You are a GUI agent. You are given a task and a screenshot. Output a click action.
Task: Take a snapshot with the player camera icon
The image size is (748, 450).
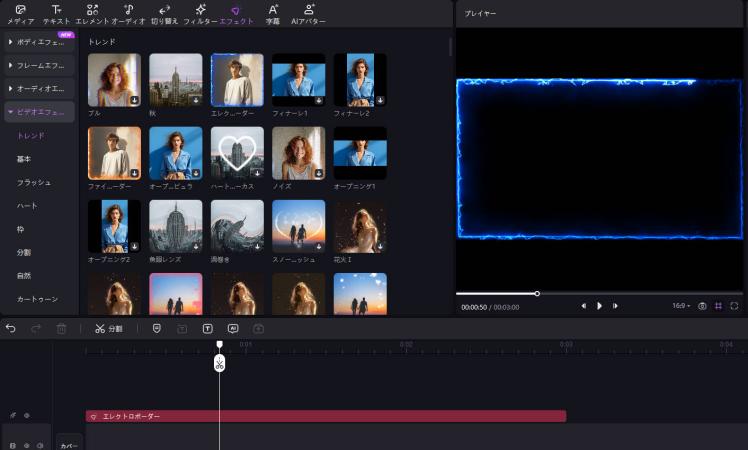(702, 306)
